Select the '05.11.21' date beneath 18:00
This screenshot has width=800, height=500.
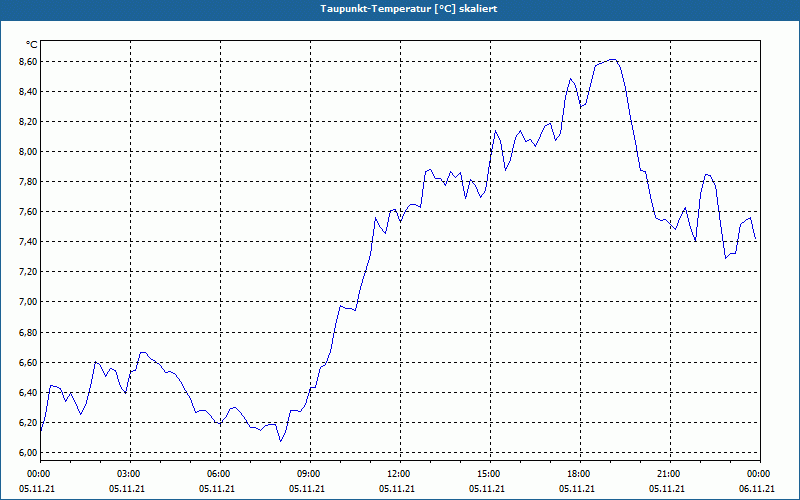tap(577, 489)
